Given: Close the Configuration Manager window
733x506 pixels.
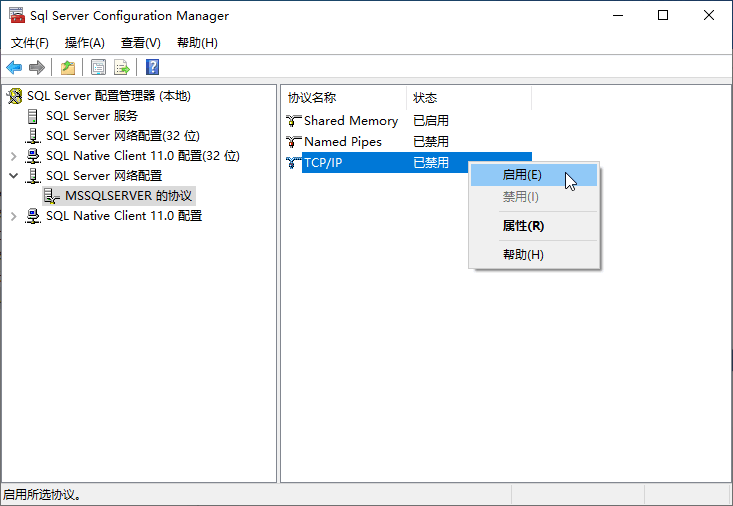Looking at the screenshot, I should 709,15.
